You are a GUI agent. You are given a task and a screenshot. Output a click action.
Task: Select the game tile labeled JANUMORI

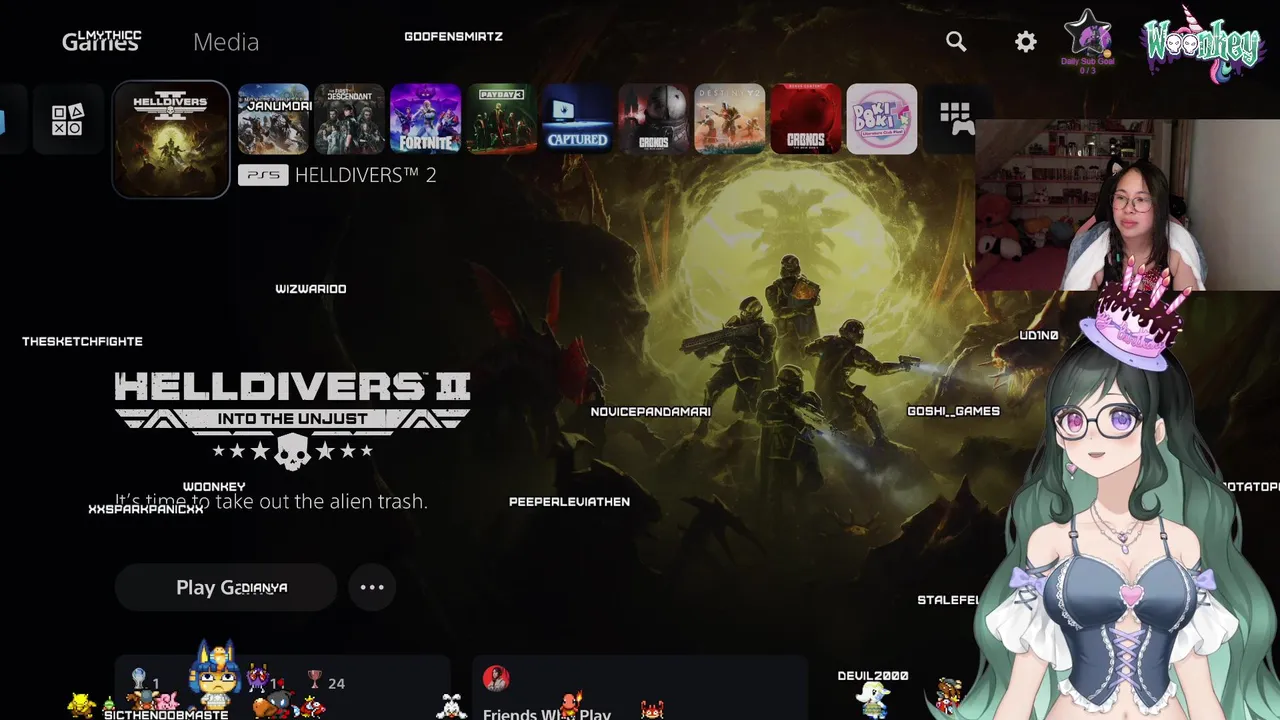[273, 119]
